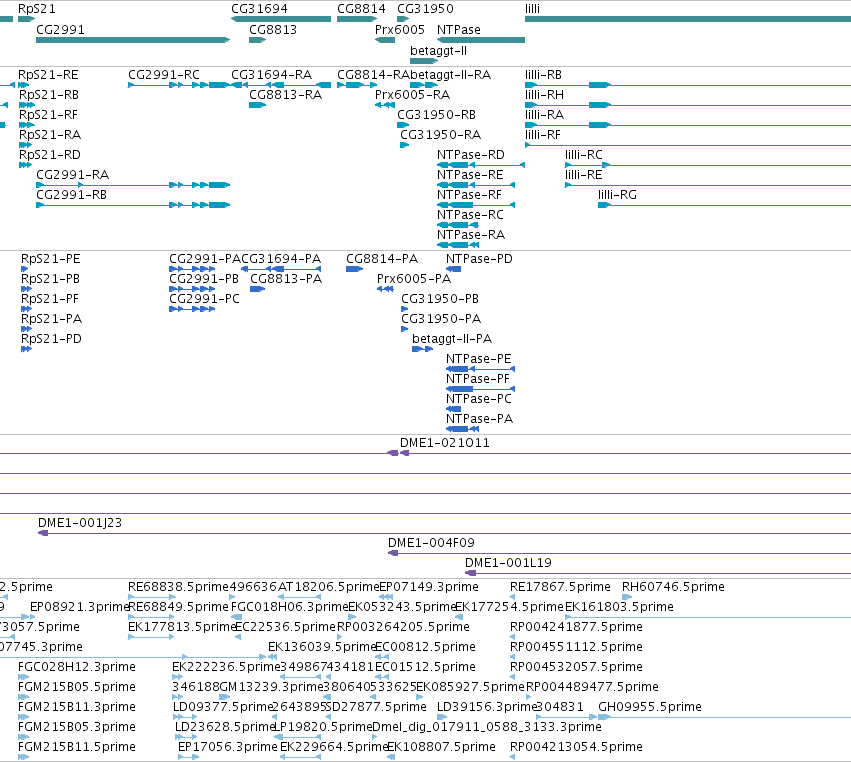Viewport: 851px width, 762px height.
Task: Click transcript "NTPase-RA"
Action: 471,235
